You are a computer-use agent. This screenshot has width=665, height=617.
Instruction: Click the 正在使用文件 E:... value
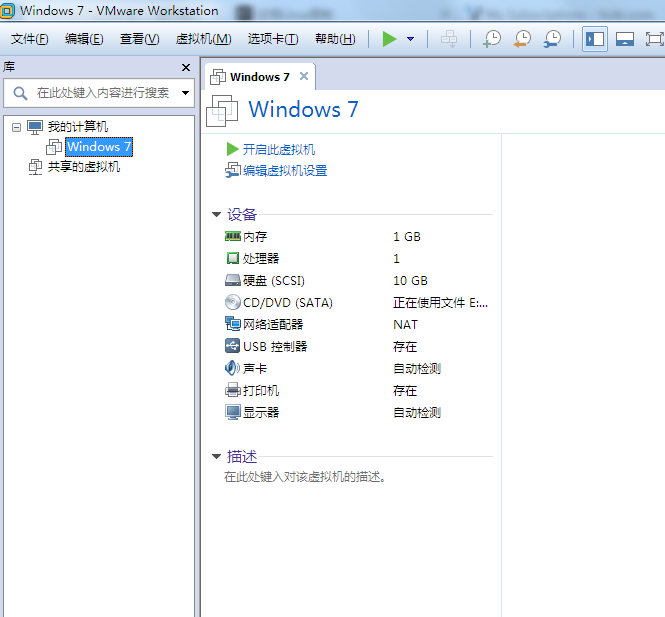coord(440,303)
